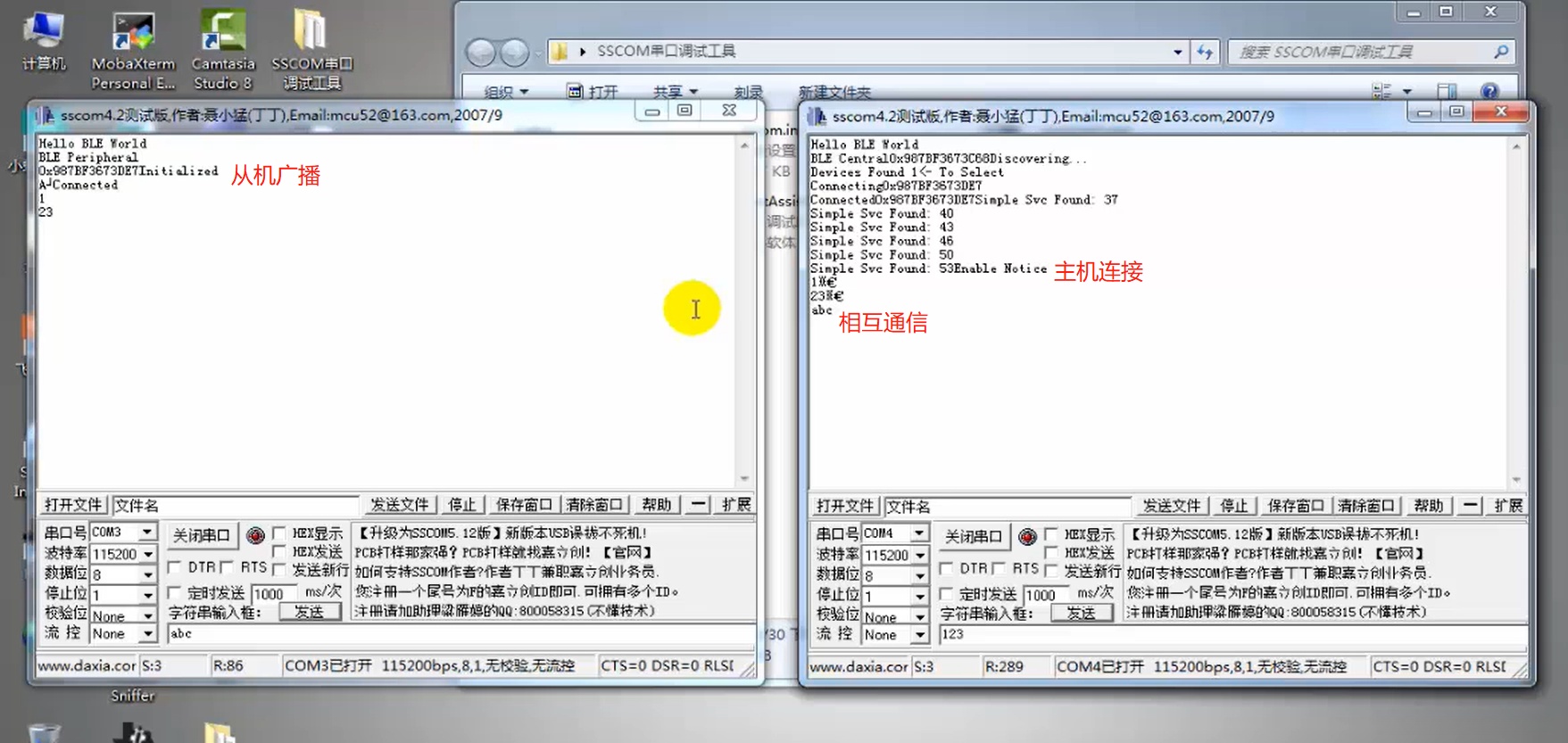Toggle the Explorer preview pane icon
This screenshot has width=1568, height=743.
pyautogui.click(x=1447, y=91)
